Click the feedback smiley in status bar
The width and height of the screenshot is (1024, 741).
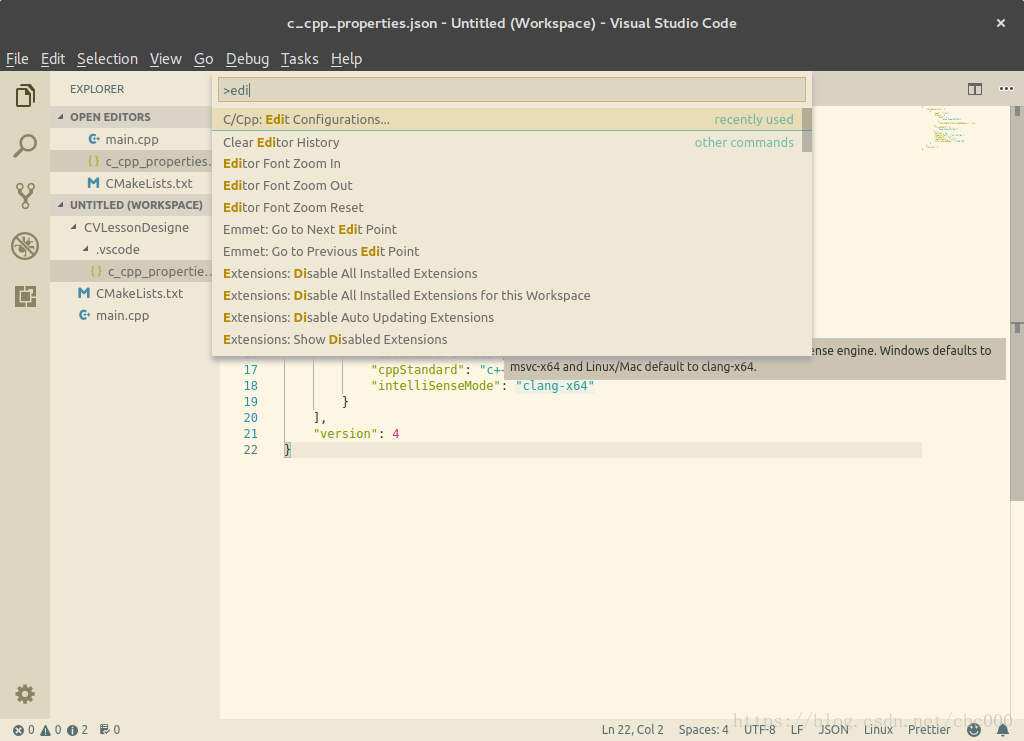click(974, 730)
